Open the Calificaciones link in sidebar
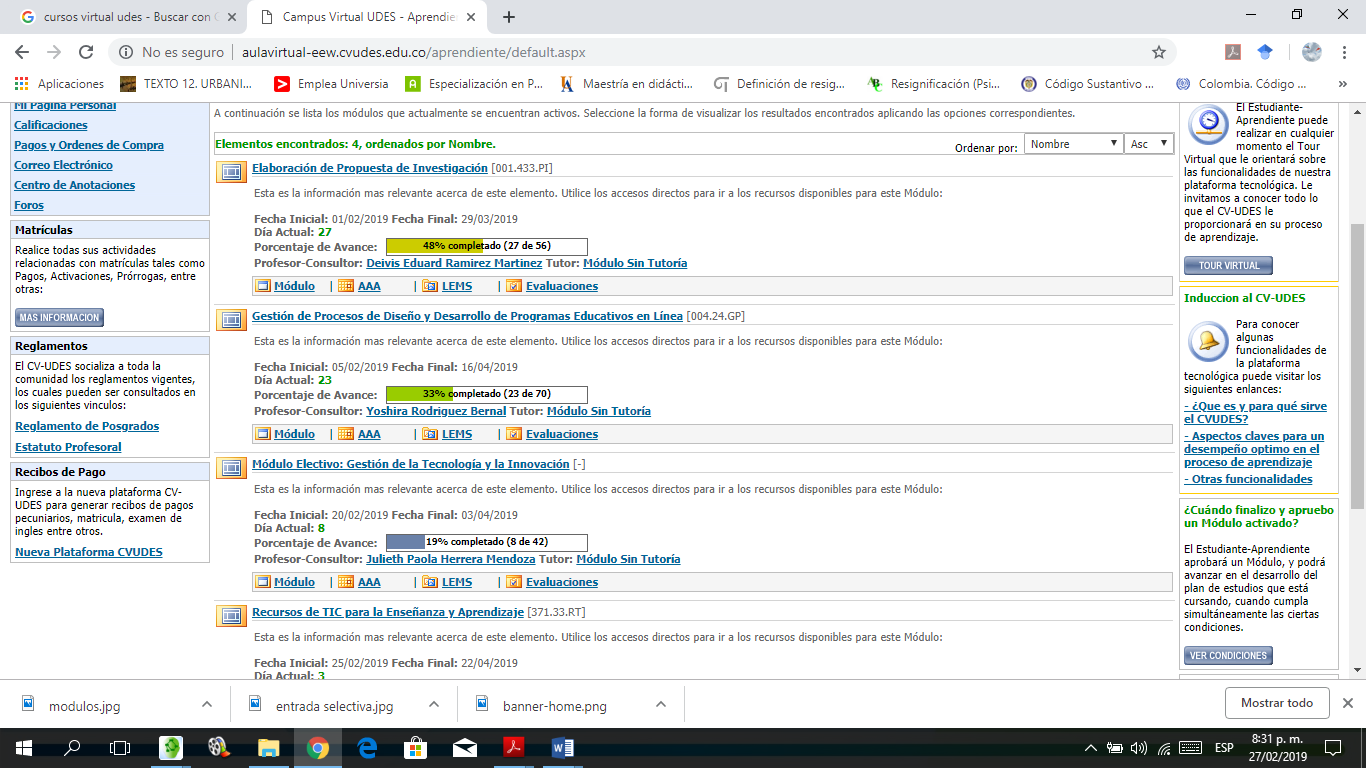 click(x=51, y=125)
